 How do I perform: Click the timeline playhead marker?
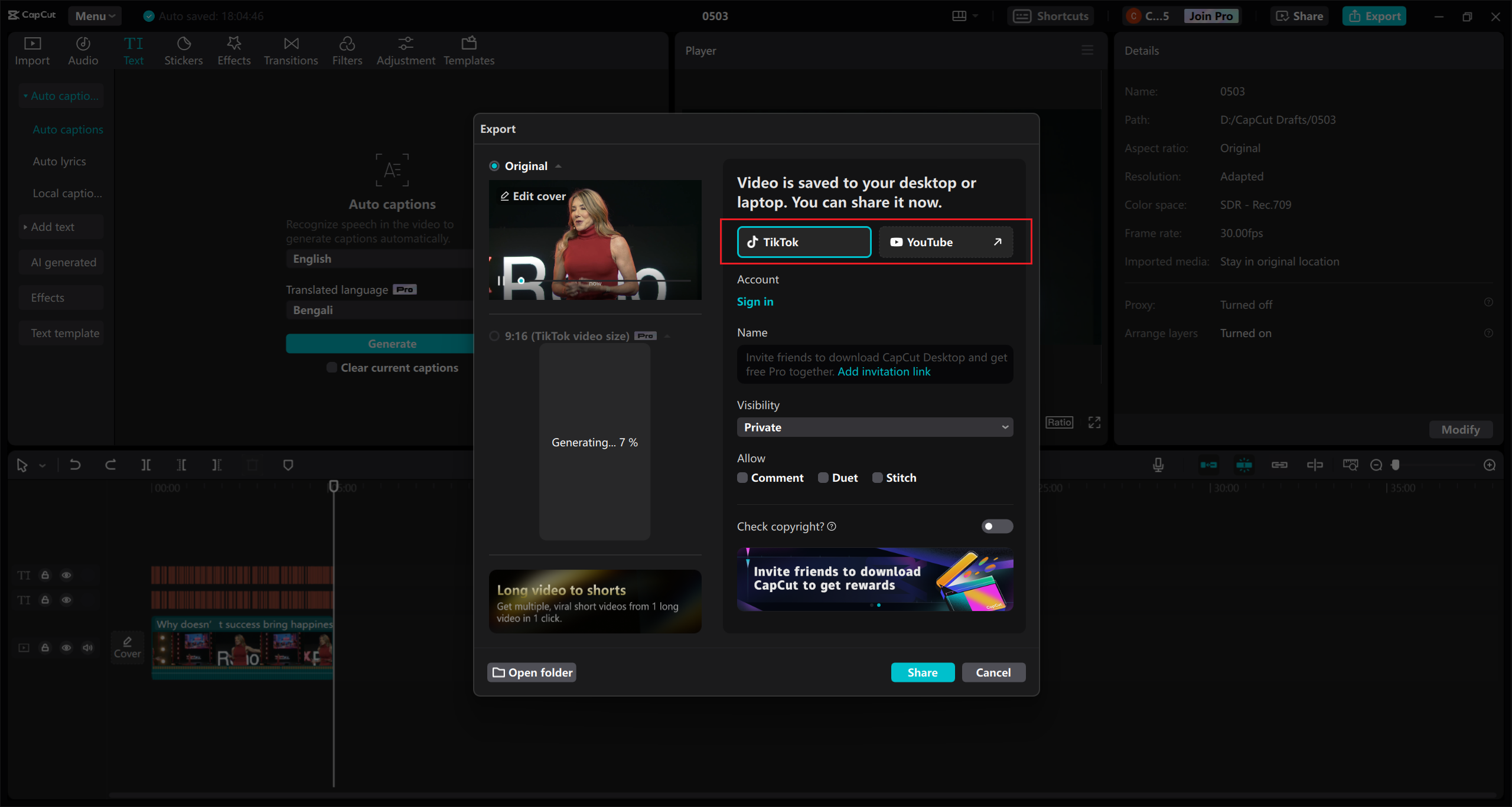click(333, 486)
